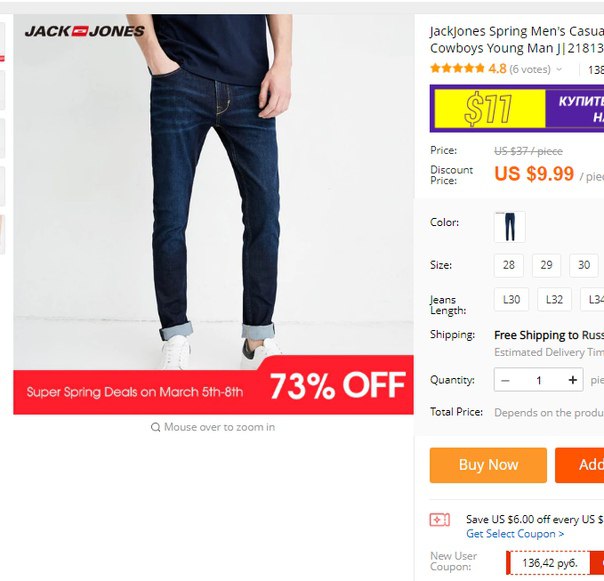Click the Jack Jones brand logo
This screenshot has width=604, height=581.
coord(85,31)
